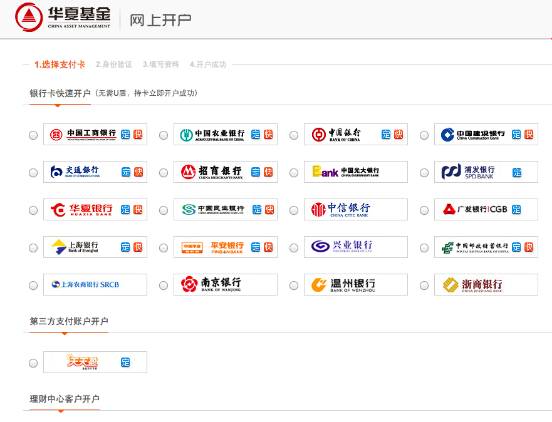
Task: Select the 上海银行 radio button
Action: coord(33,248)
